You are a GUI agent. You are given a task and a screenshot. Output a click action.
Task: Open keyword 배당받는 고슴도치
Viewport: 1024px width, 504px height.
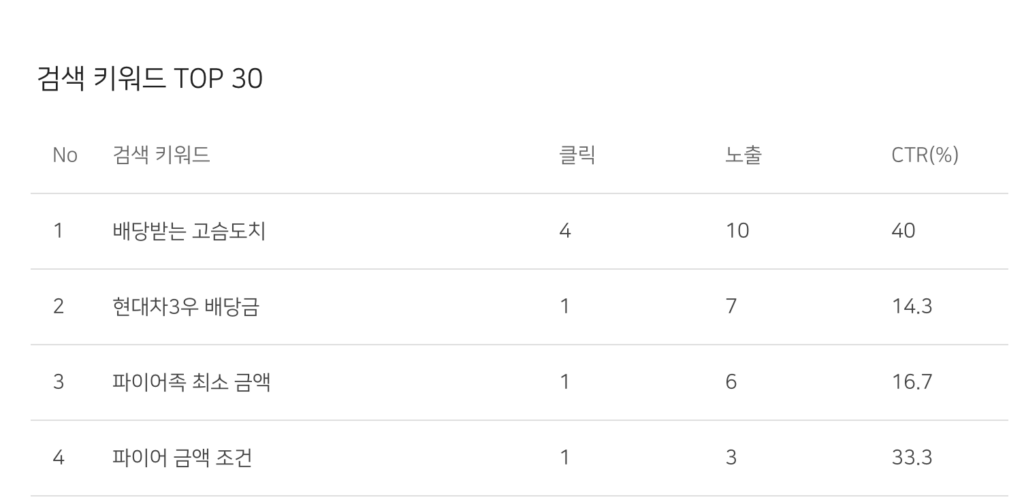(x=189, y=230)
